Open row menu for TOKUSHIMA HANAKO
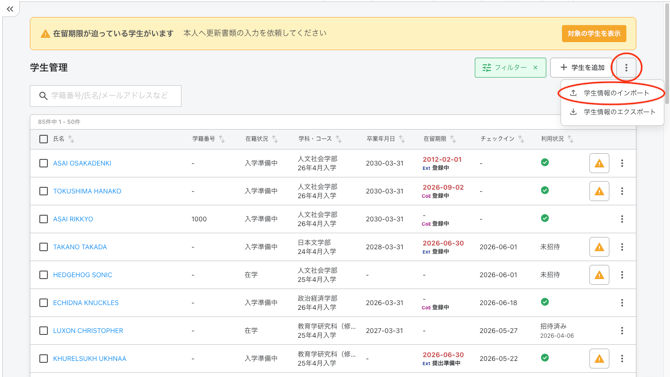670x377 pixels. click(x=622, y=191)
